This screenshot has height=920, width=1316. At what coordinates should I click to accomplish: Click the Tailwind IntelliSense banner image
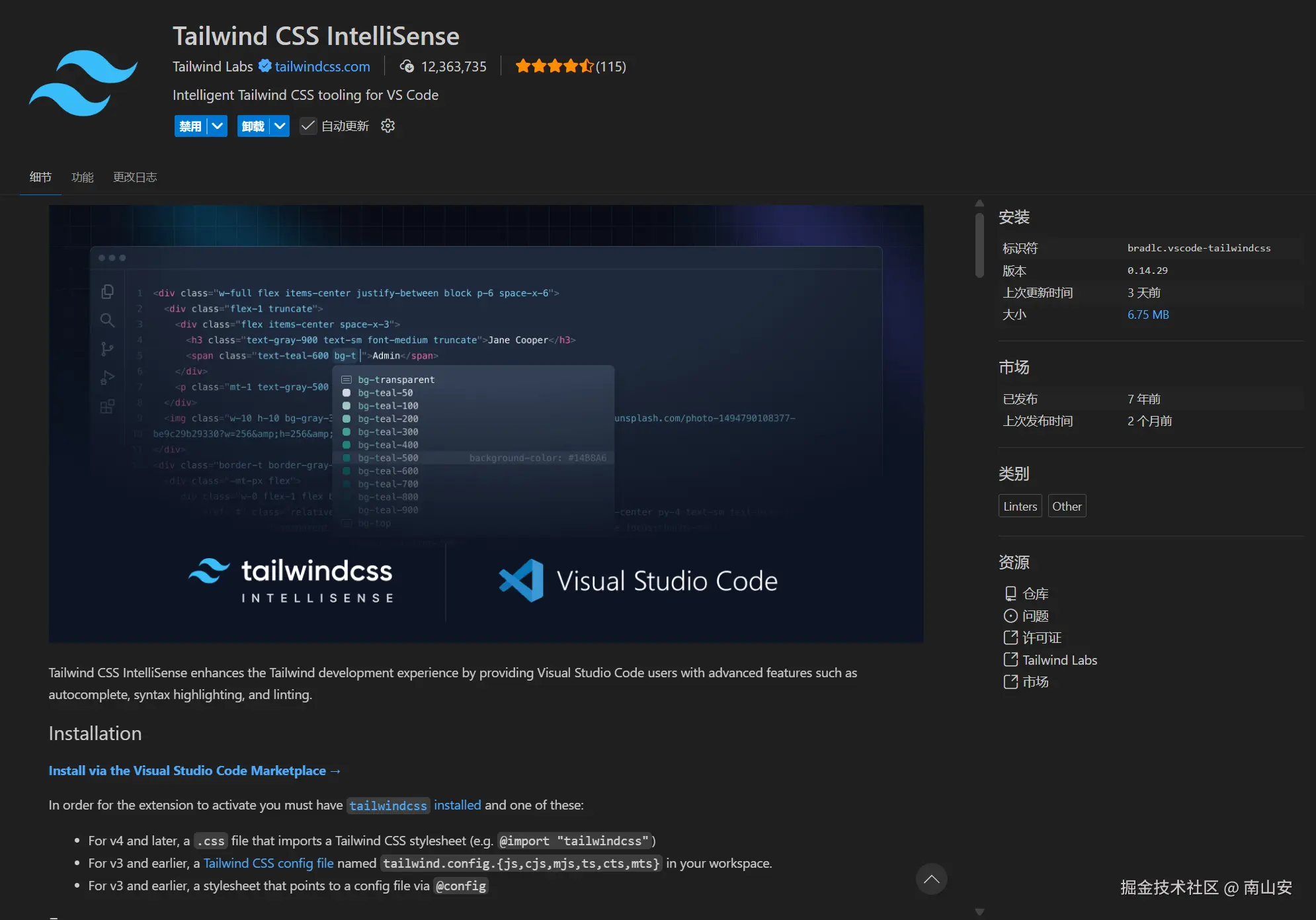[486, 423]
